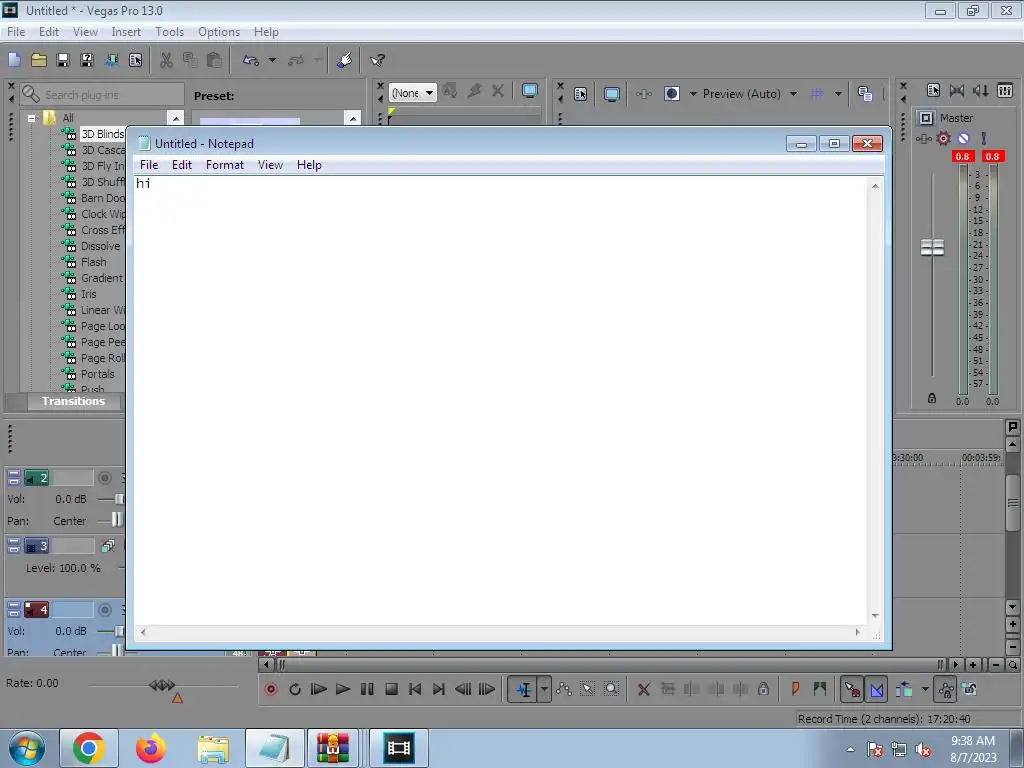This screenshot has height=768, width=1024.
Task: Click the Record button in transport
Action: 271,689
